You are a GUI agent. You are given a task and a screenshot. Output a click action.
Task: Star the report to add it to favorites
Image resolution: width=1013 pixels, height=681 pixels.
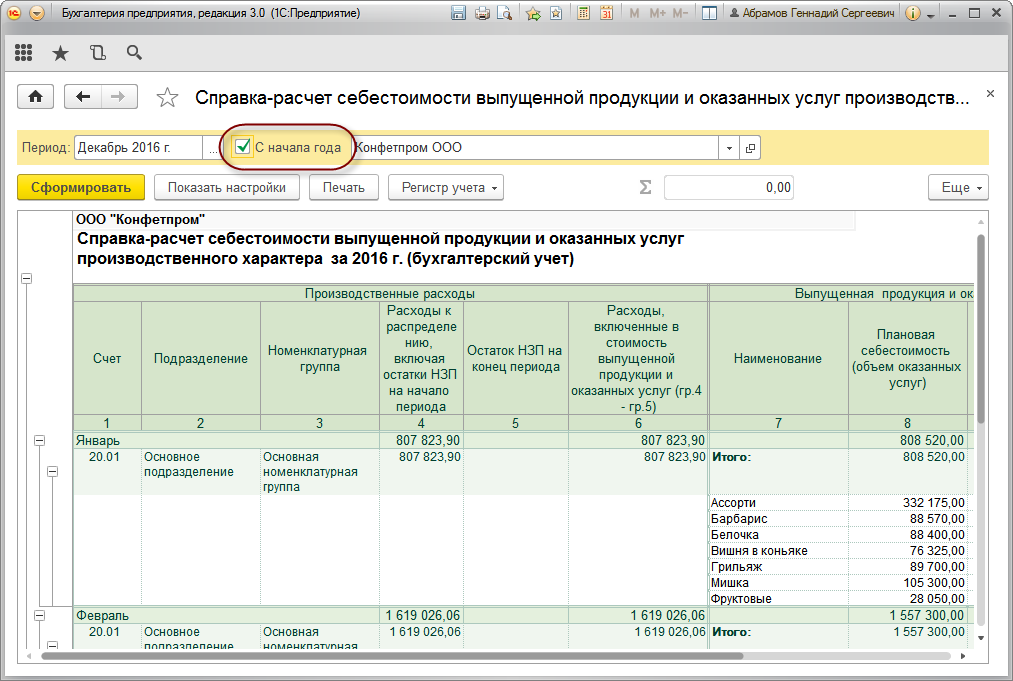[167, 97]
